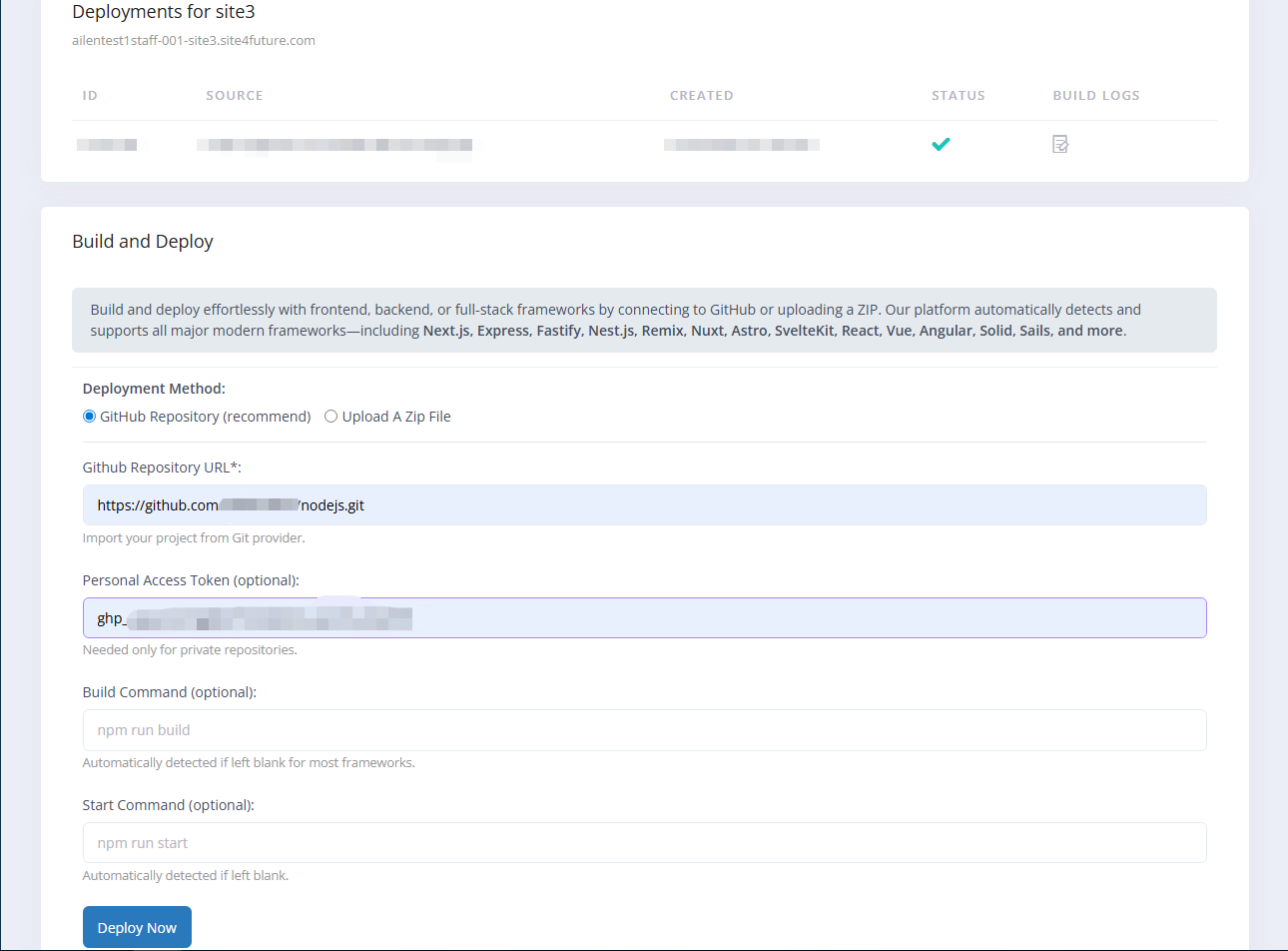Click the blurred created date cell
The width and height of the screenshot is (1288, 951).
(741, 145)
